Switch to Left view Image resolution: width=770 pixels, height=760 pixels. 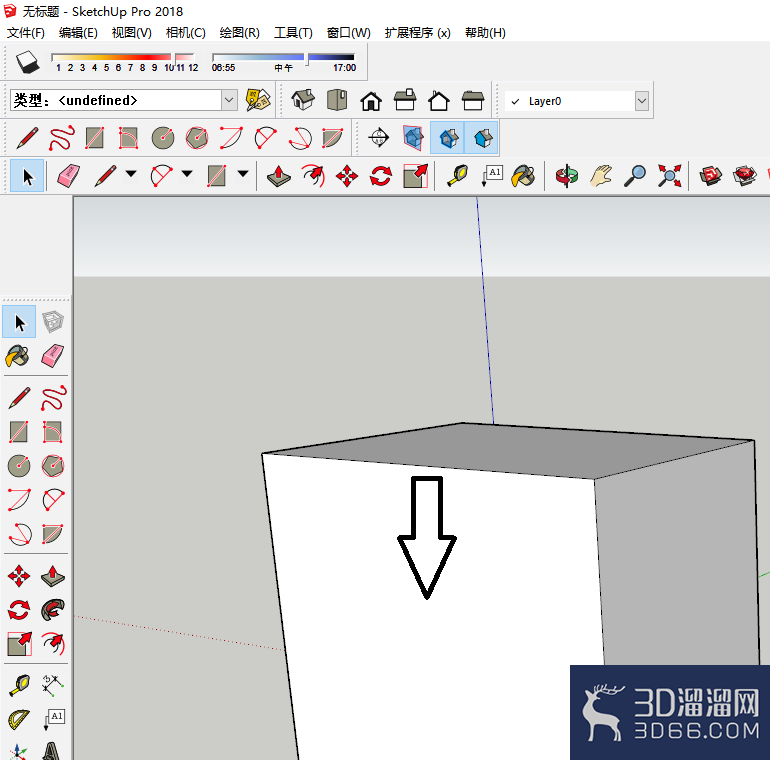pyautogui.click(x=472, y=100)
